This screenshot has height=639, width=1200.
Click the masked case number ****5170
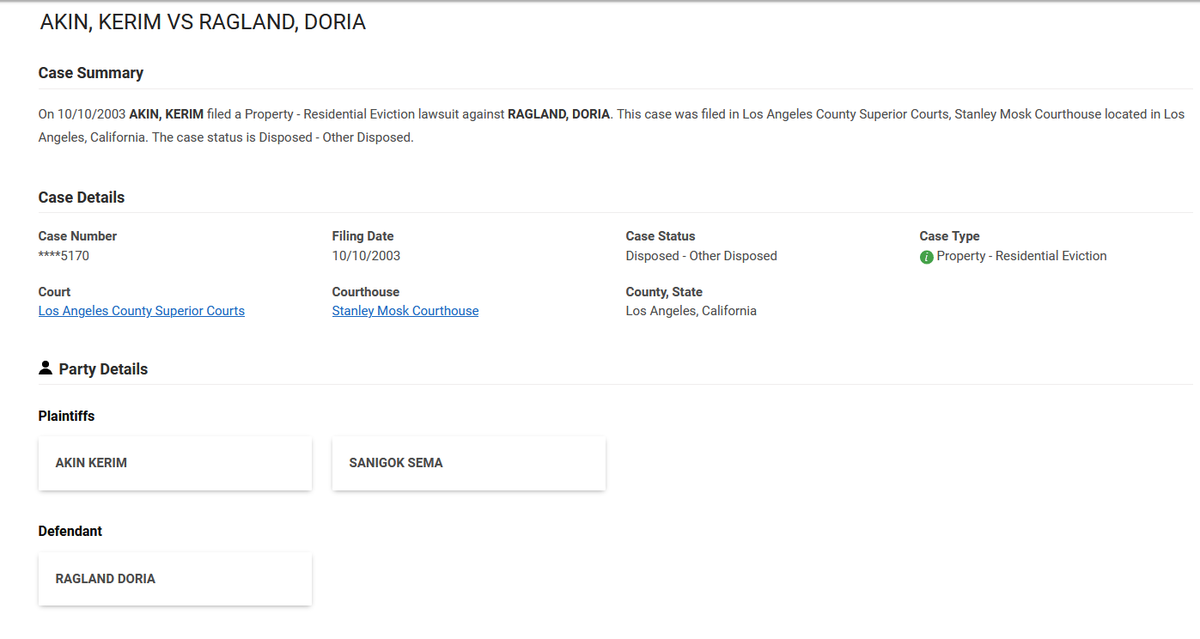click(x=64, y=256)
